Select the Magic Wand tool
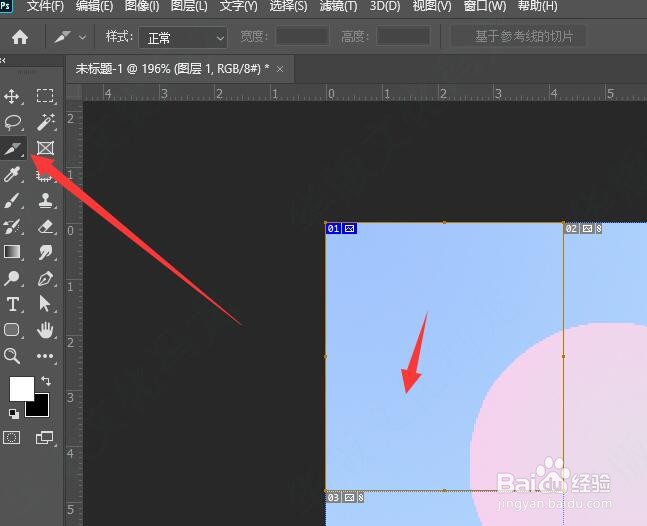 tap(45, 122)
